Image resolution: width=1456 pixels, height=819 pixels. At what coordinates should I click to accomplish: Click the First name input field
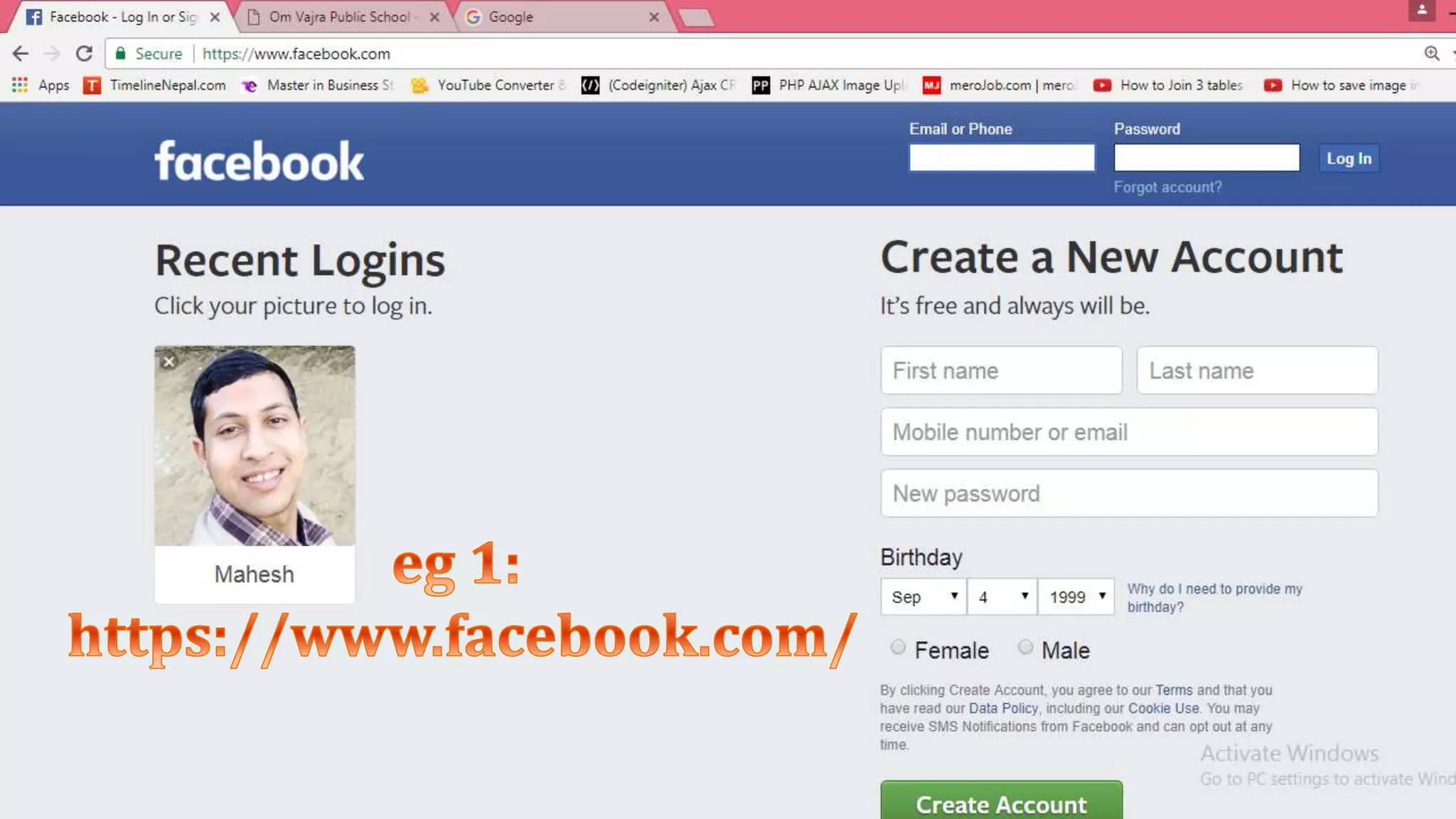1001,370
